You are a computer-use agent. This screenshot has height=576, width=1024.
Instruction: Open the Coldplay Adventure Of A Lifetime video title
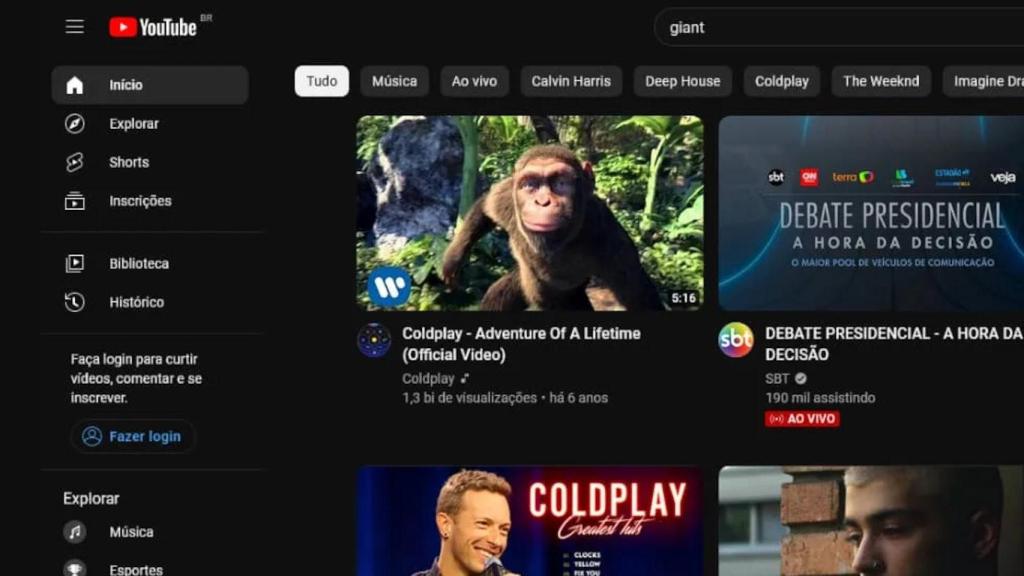(x=521, y=344)
